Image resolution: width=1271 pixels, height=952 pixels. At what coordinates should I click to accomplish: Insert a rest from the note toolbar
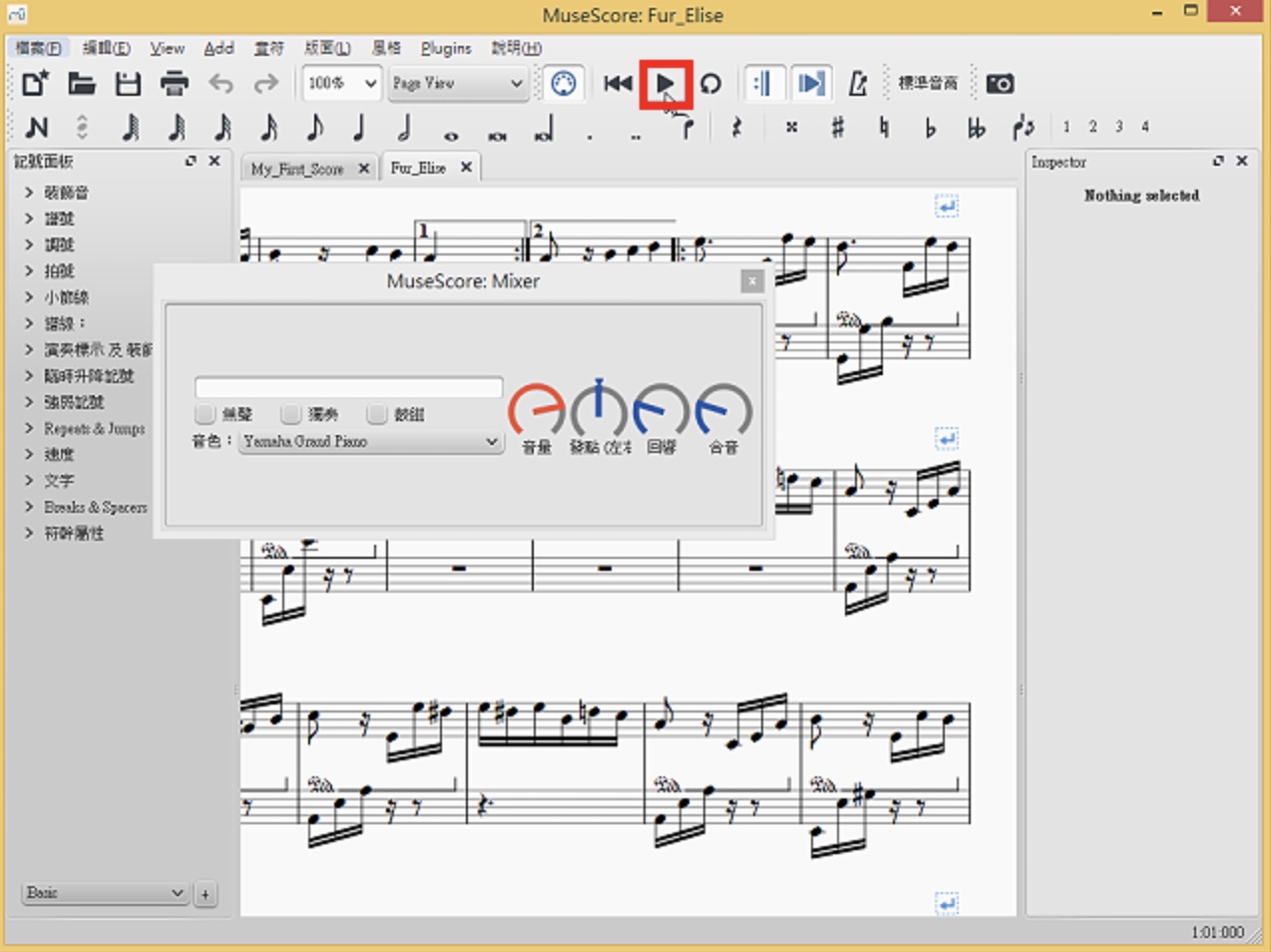click(x=737, y=127)
